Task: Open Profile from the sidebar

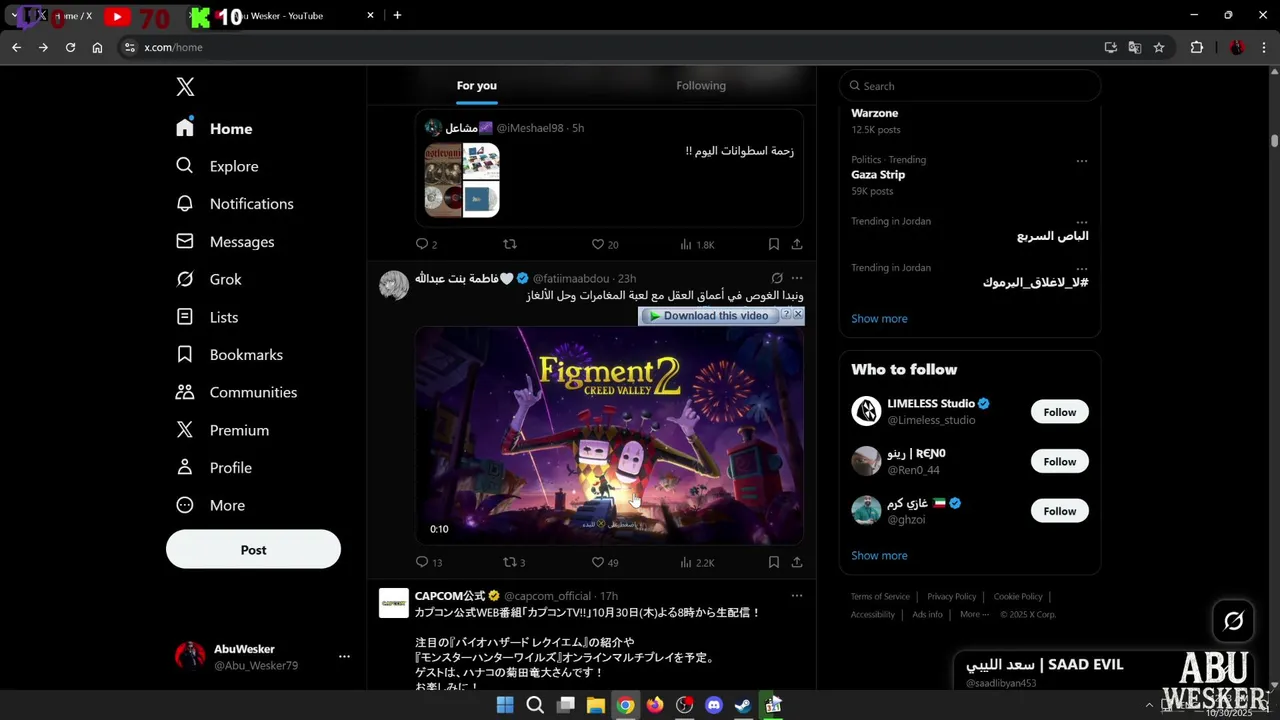Action: [213, 467]
